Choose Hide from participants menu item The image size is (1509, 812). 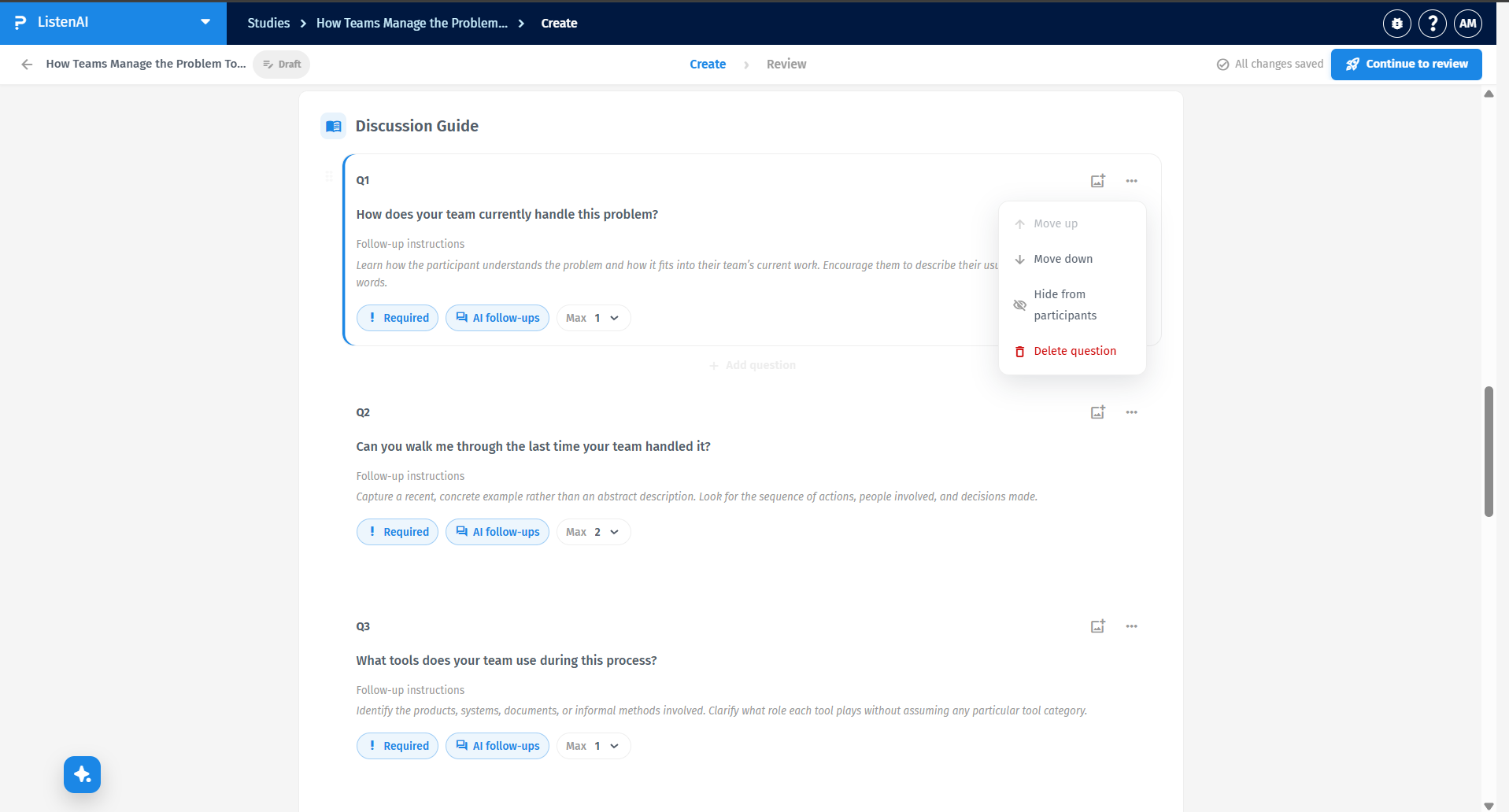coord(1072,304)
